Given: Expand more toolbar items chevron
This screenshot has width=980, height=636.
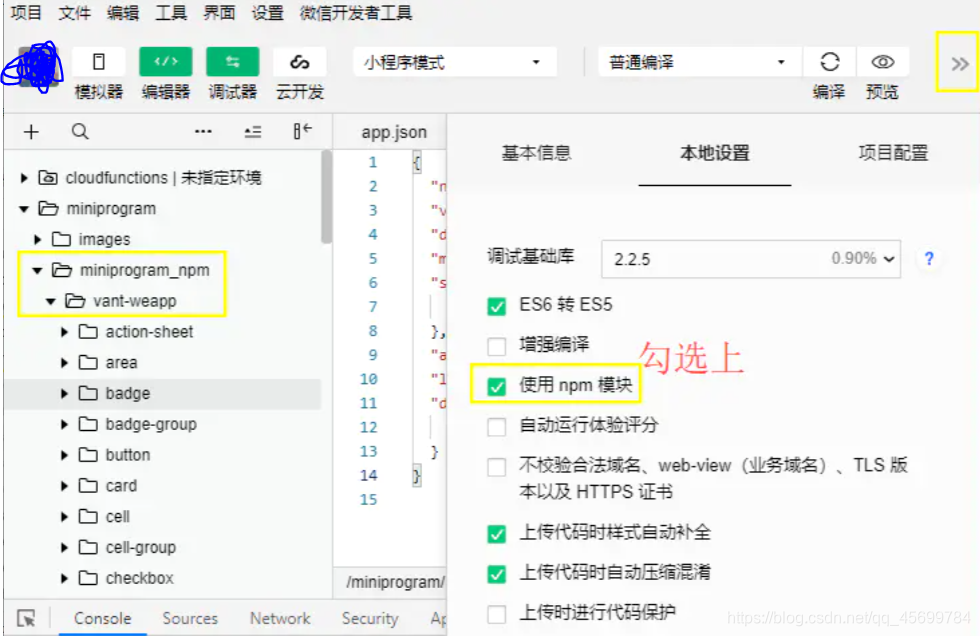Looking at the screenshot, I should click(x=959, y=63).
